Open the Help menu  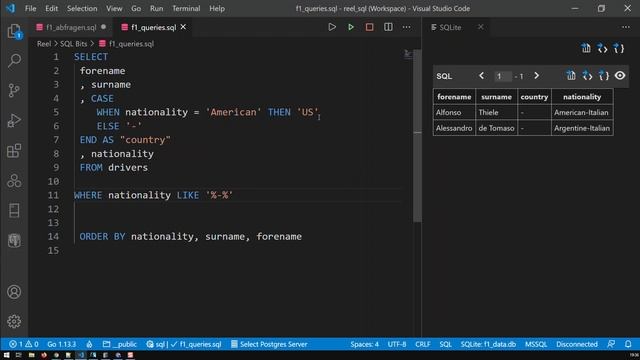[x=217, y=8]
